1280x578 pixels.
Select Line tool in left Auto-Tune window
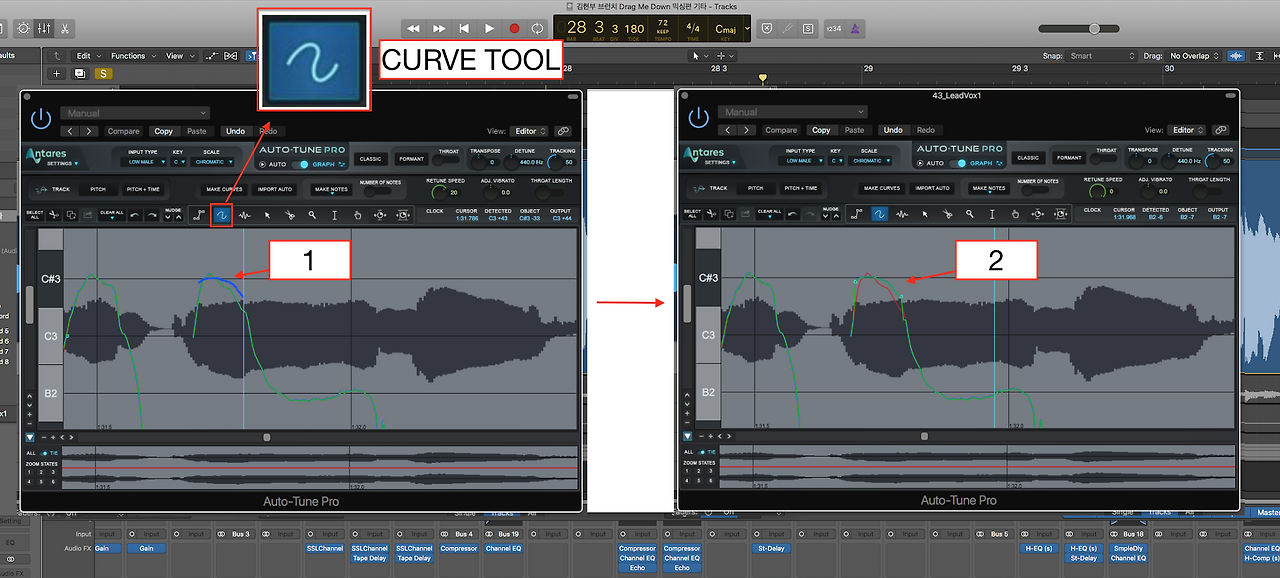(199, 214)
